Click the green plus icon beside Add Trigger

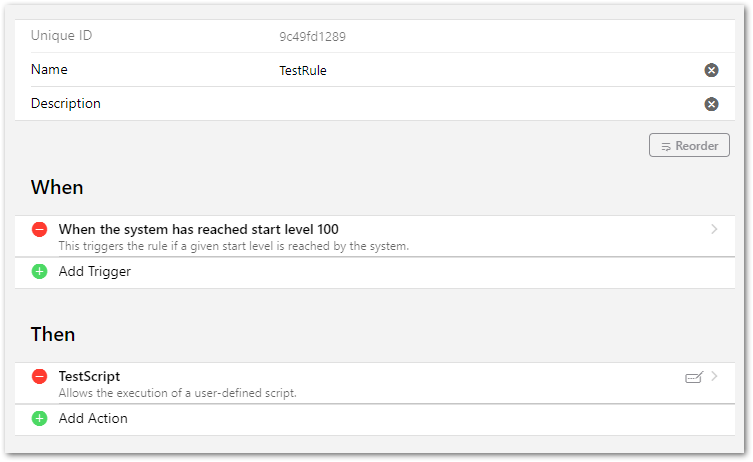[x=40, y=271]
